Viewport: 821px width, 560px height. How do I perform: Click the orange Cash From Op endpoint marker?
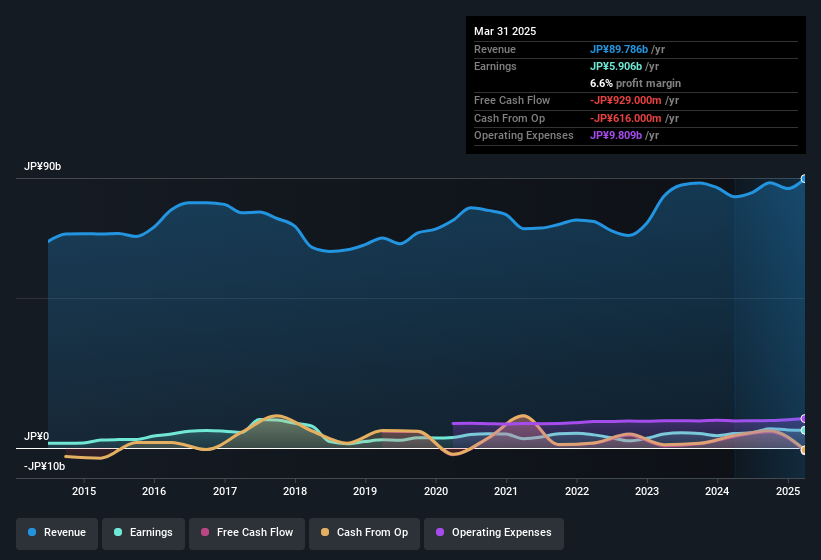click(804, 450)
